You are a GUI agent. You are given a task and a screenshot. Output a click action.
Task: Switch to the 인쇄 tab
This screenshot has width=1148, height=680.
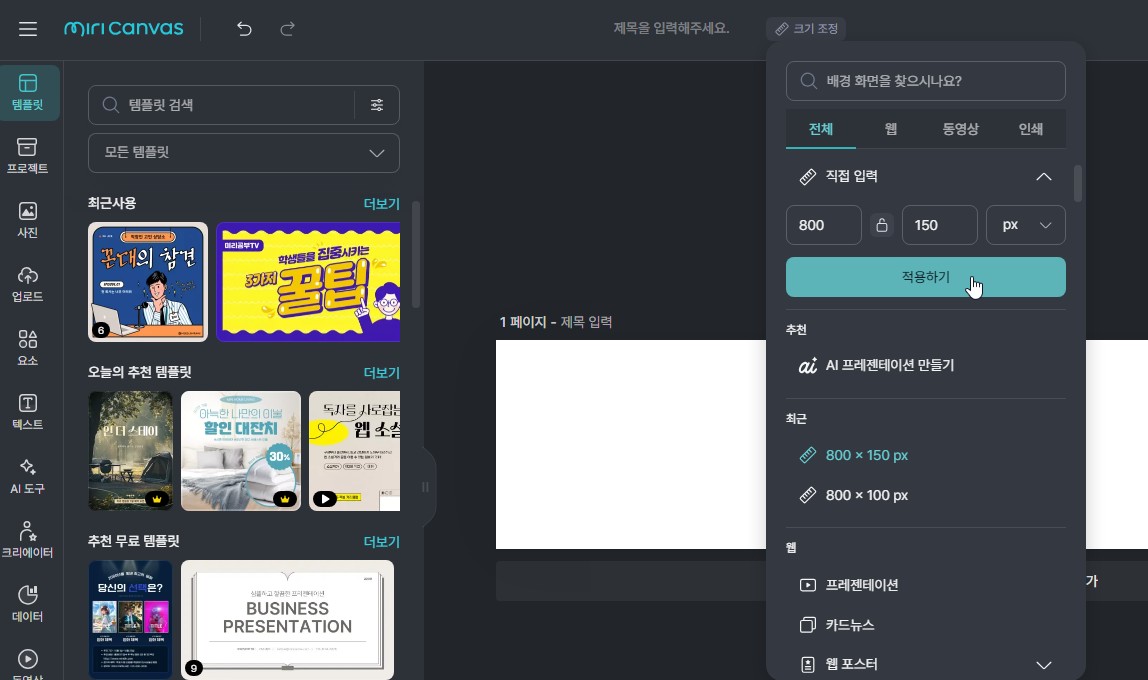(x=1030, y=128)
